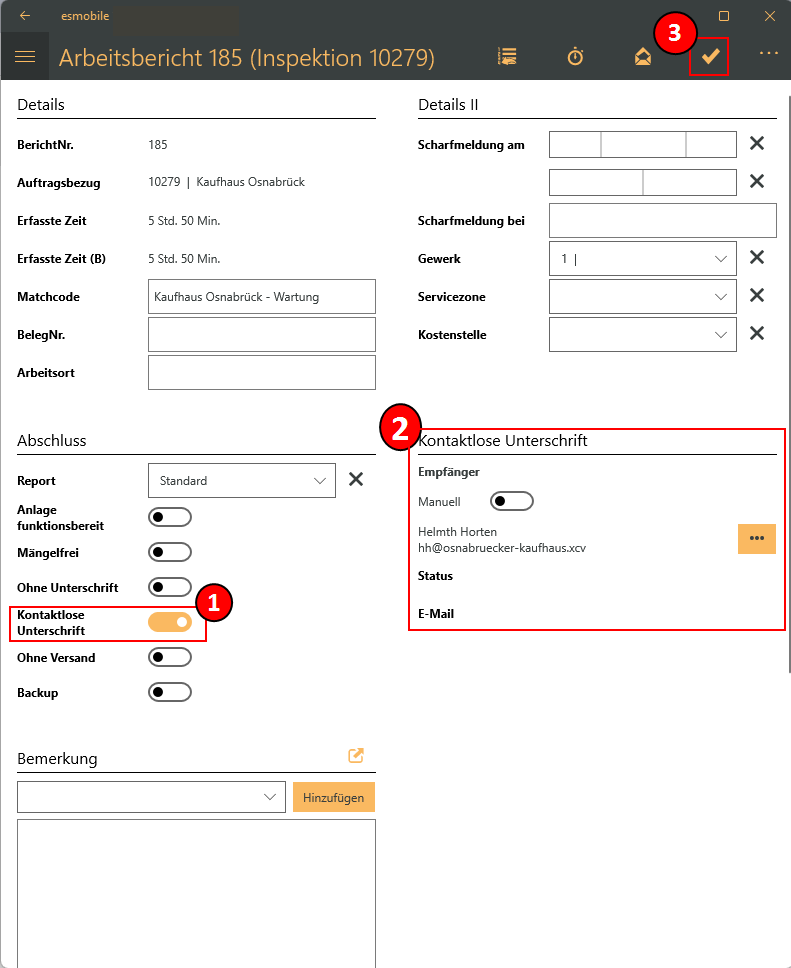Toggle Manuell recipient switch
791x968 pixels.
click(x=512, y=501)
